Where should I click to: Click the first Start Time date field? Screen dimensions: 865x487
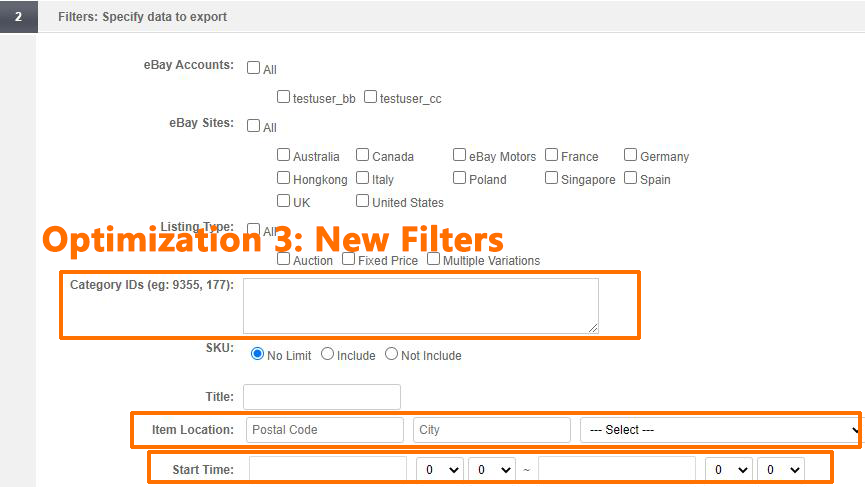point(328,469)
